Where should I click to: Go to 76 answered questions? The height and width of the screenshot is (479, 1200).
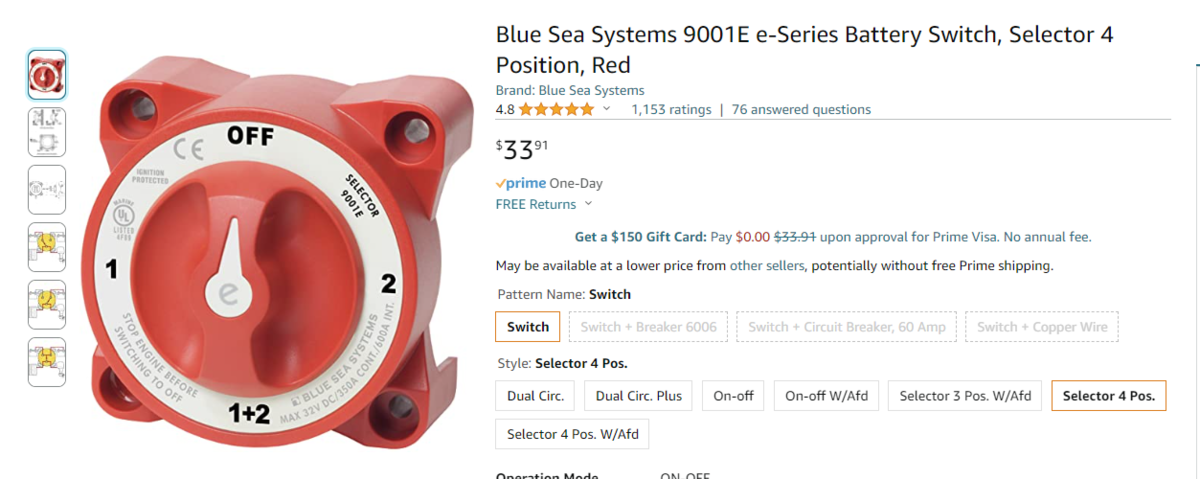coord(801,110)
